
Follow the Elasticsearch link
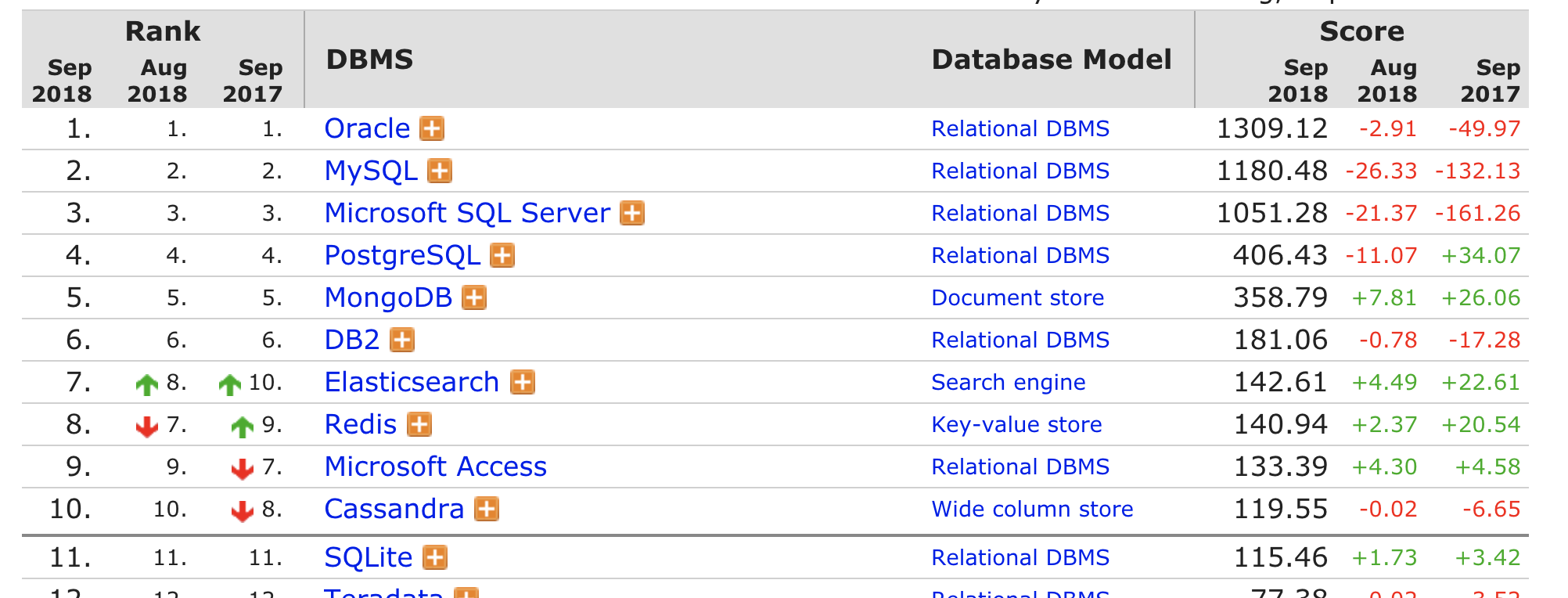pyautogui.click(x=412, y=382)
